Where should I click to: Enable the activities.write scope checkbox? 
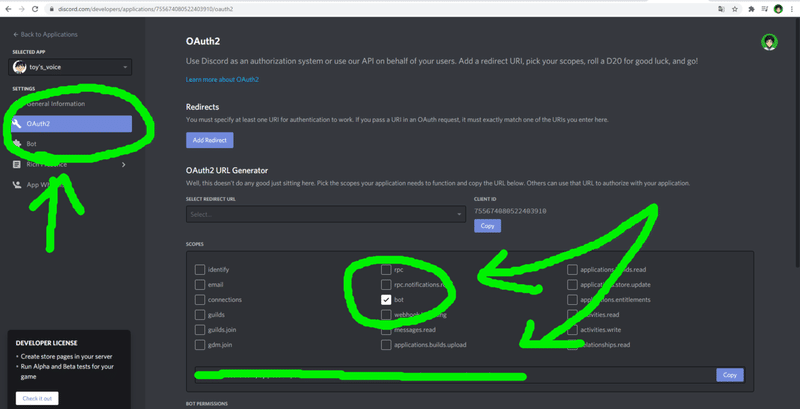point(572,329)
